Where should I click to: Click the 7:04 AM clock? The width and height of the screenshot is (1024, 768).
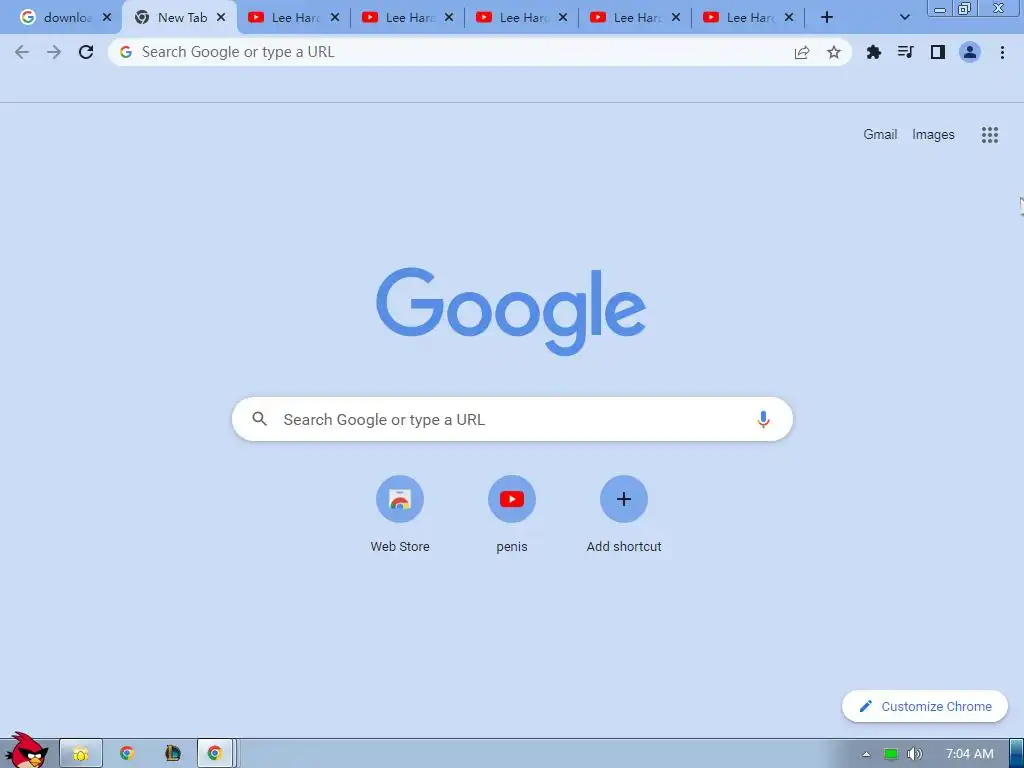pos(969,754)
